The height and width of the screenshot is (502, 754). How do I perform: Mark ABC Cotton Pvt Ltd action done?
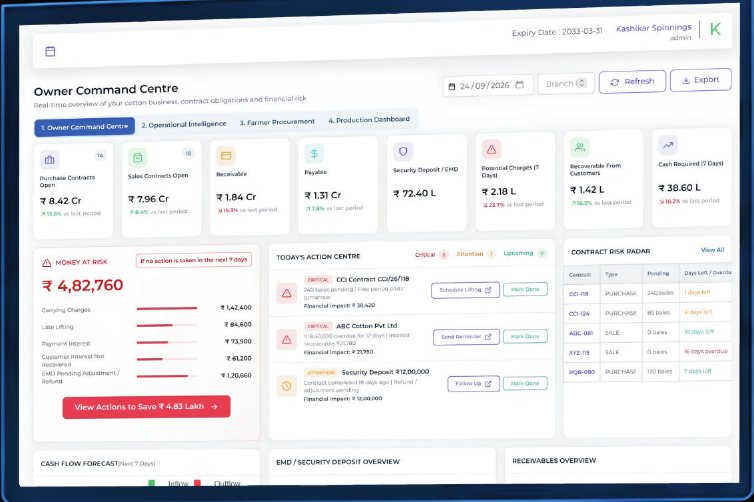point(525,336)
